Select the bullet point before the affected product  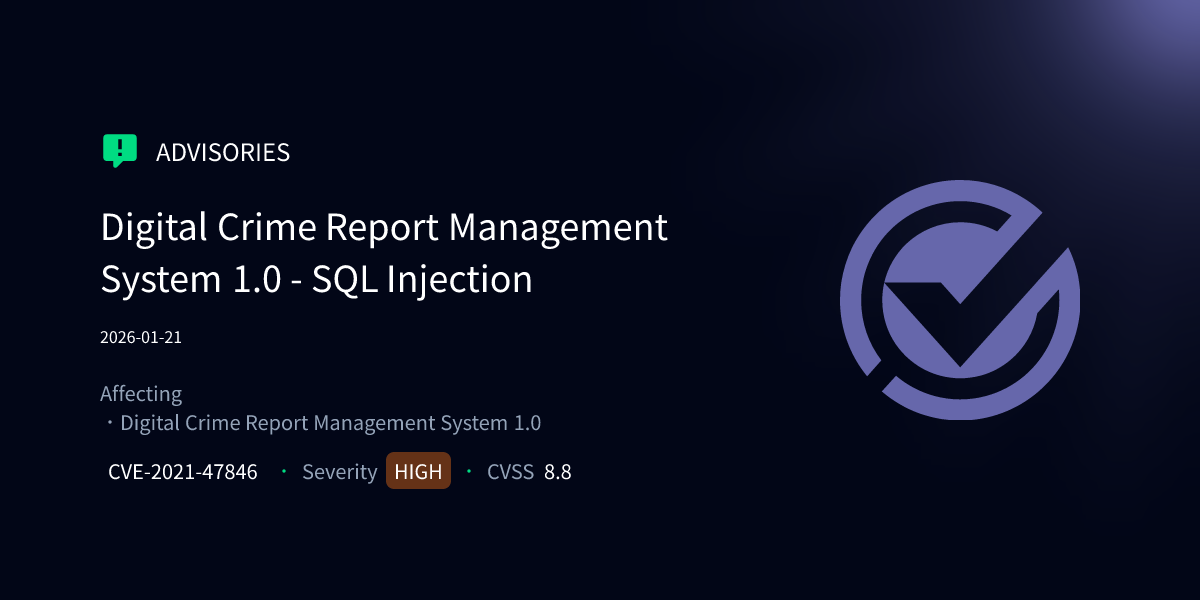click(108, 423)
